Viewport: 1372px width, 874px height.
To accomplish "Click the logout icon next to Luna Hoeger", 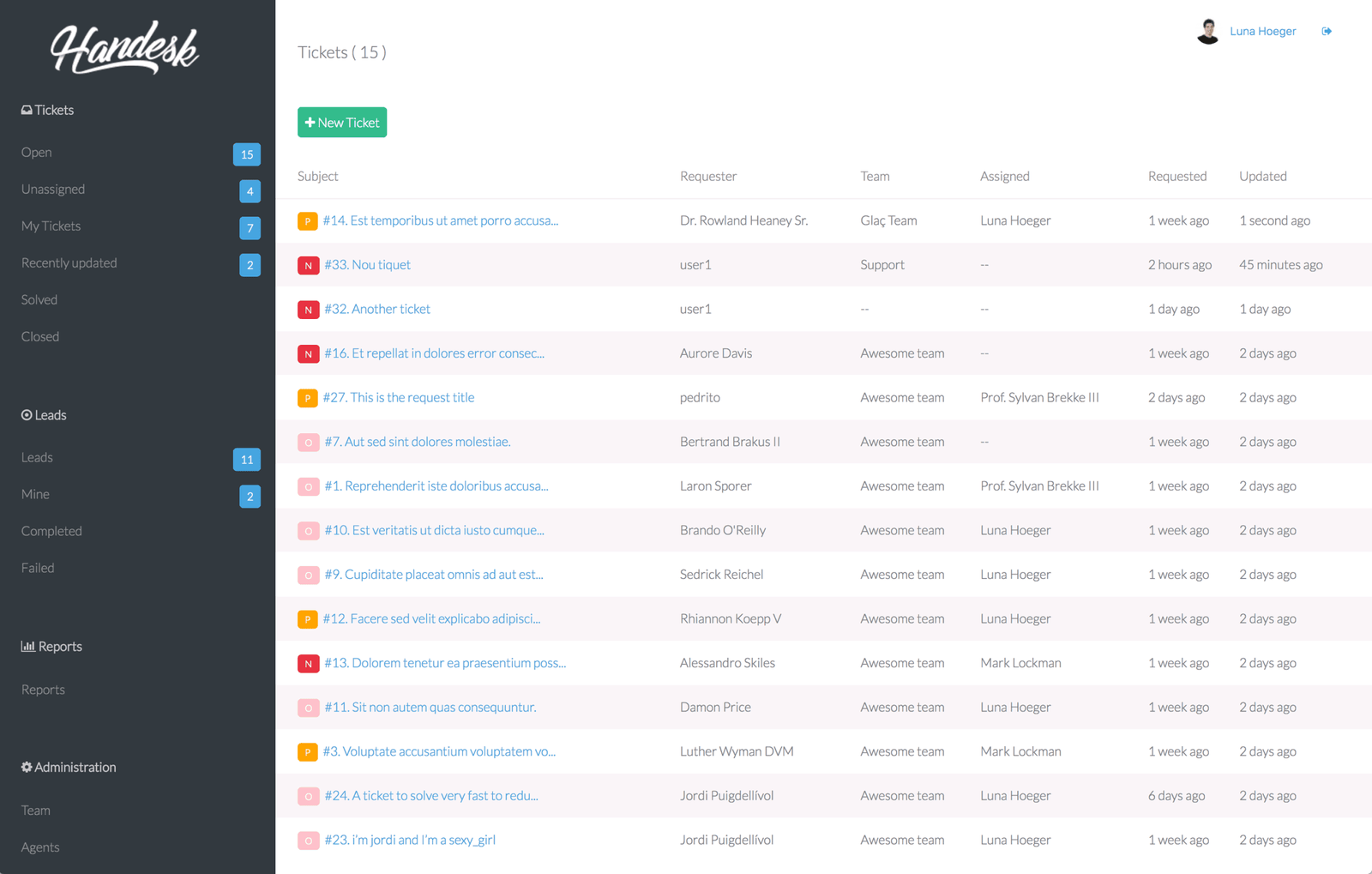I will coord(1326,30).
